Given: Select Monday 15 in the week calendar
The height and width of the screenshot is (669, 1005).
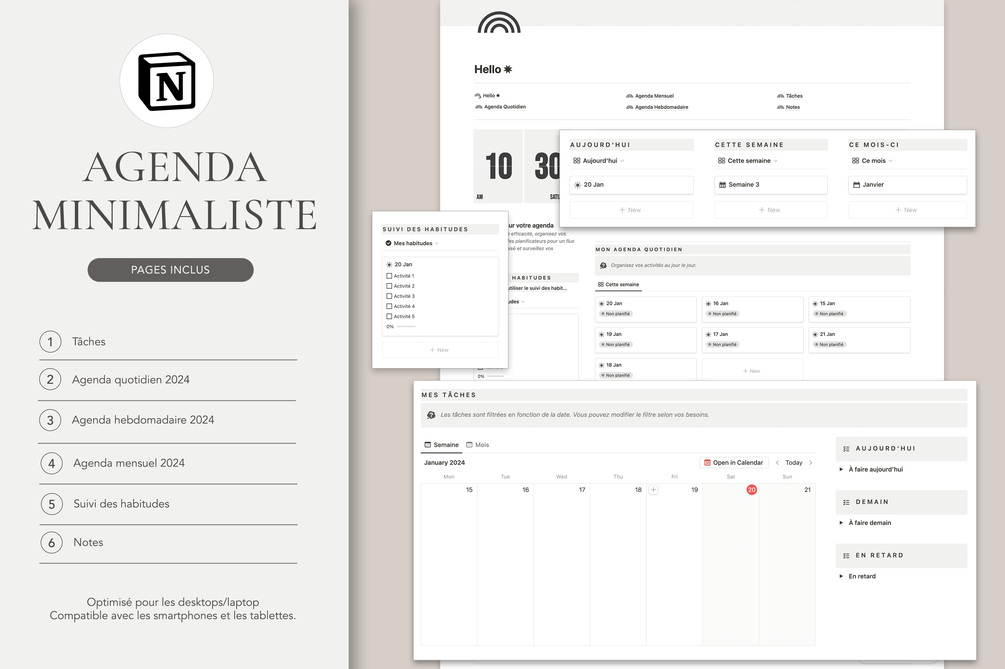Looking at the screenshot, I should 449,564.
